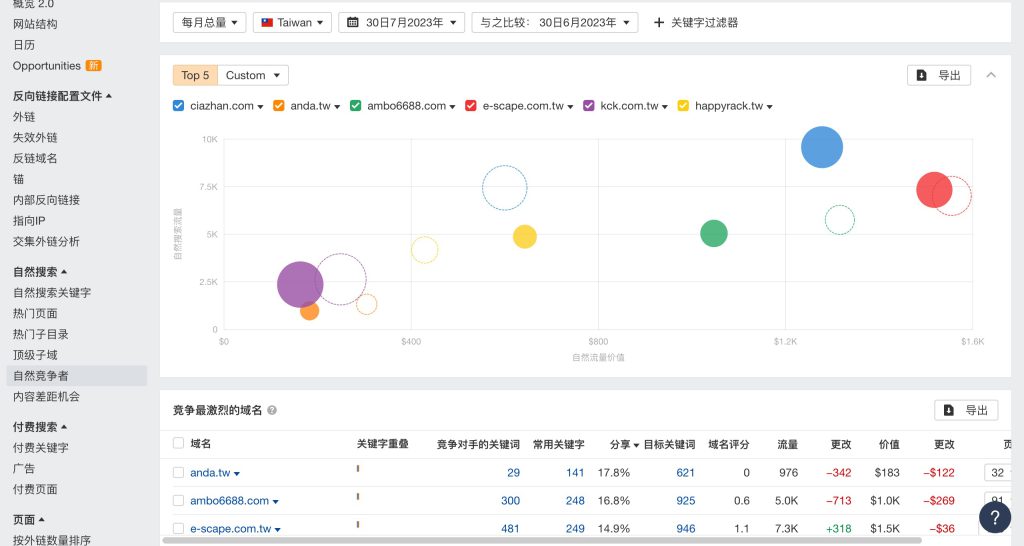Check the ambo6688.com table row checkbox
This screenshot has width=1024, height=546.
pyautogui.click(x=178, y=500)
